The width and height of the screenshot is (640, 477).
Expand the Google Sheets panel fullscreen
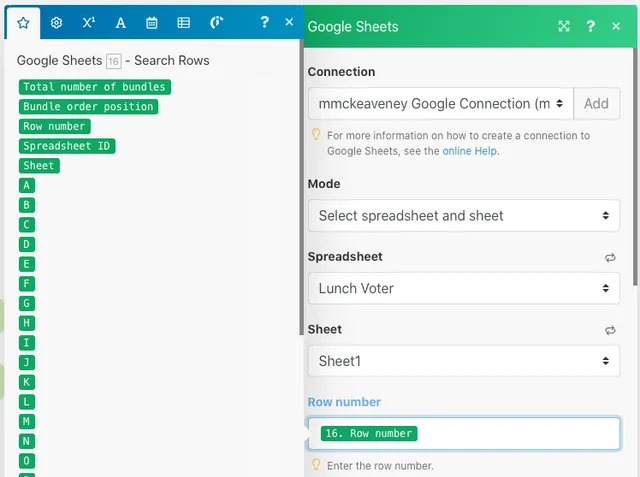(x=564, y=26)
